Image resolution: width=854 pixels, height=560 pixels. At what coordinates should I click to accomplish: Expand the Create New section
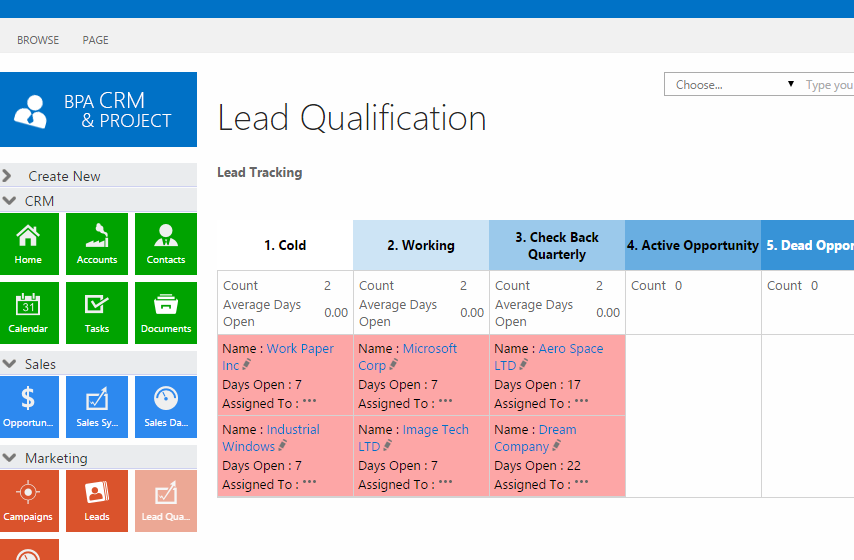click(98, 176)
